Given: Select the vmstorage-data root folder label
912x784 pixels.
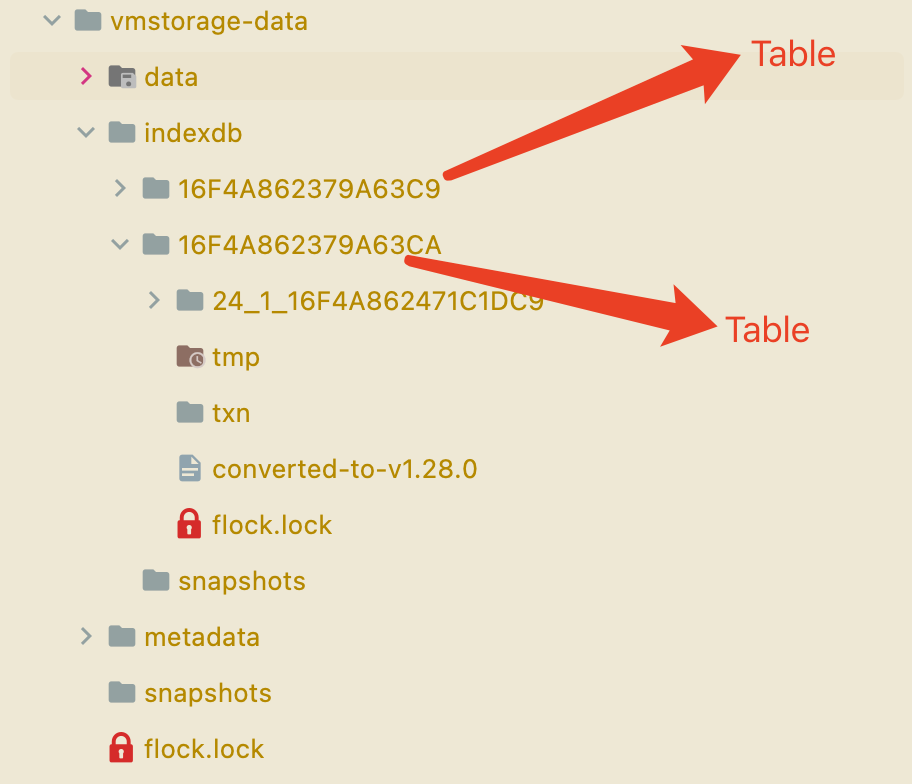Looking at the screenshot, I should click(209, 21).
